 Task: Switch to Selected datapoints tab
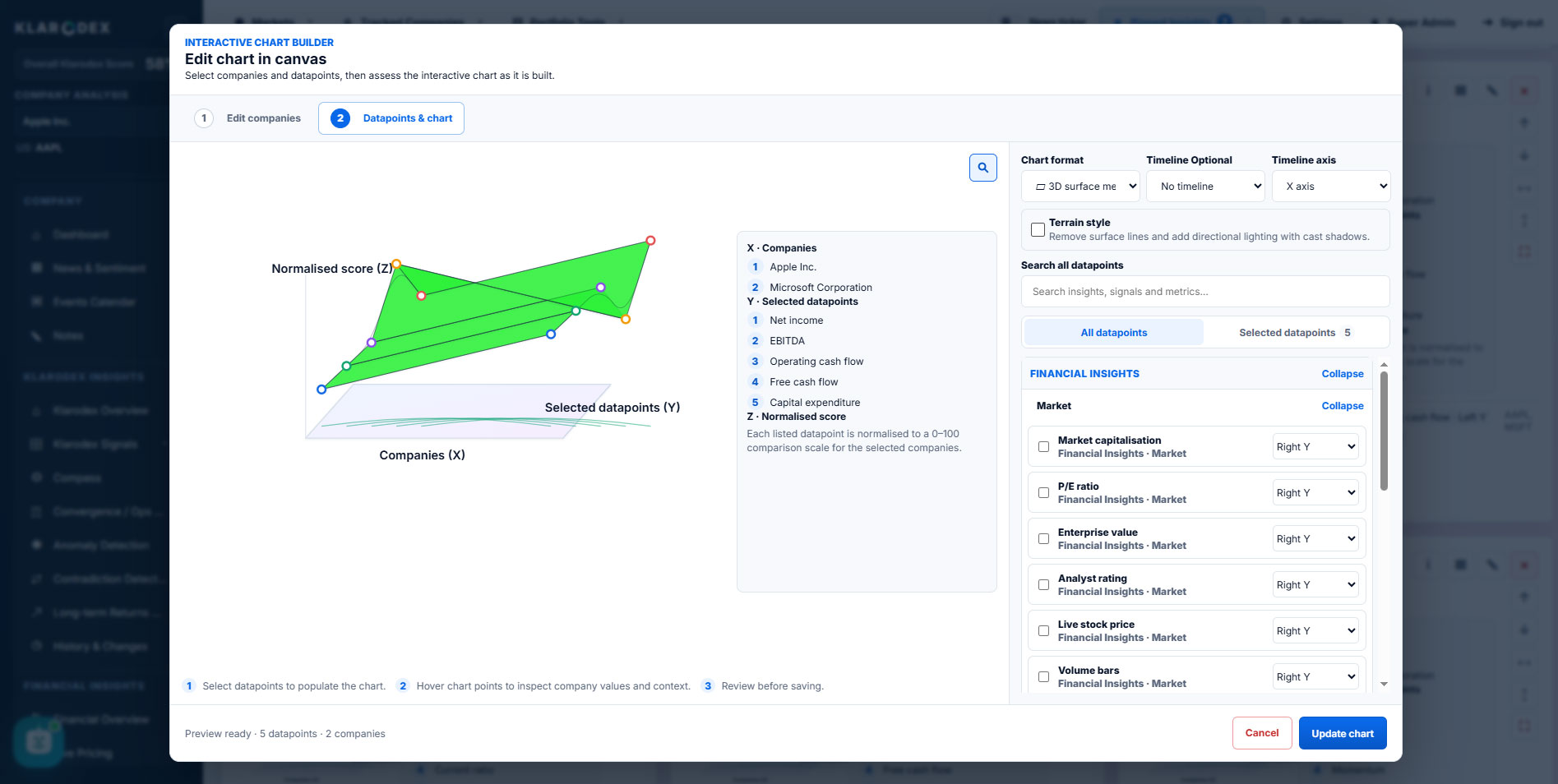pos(1295,333)
